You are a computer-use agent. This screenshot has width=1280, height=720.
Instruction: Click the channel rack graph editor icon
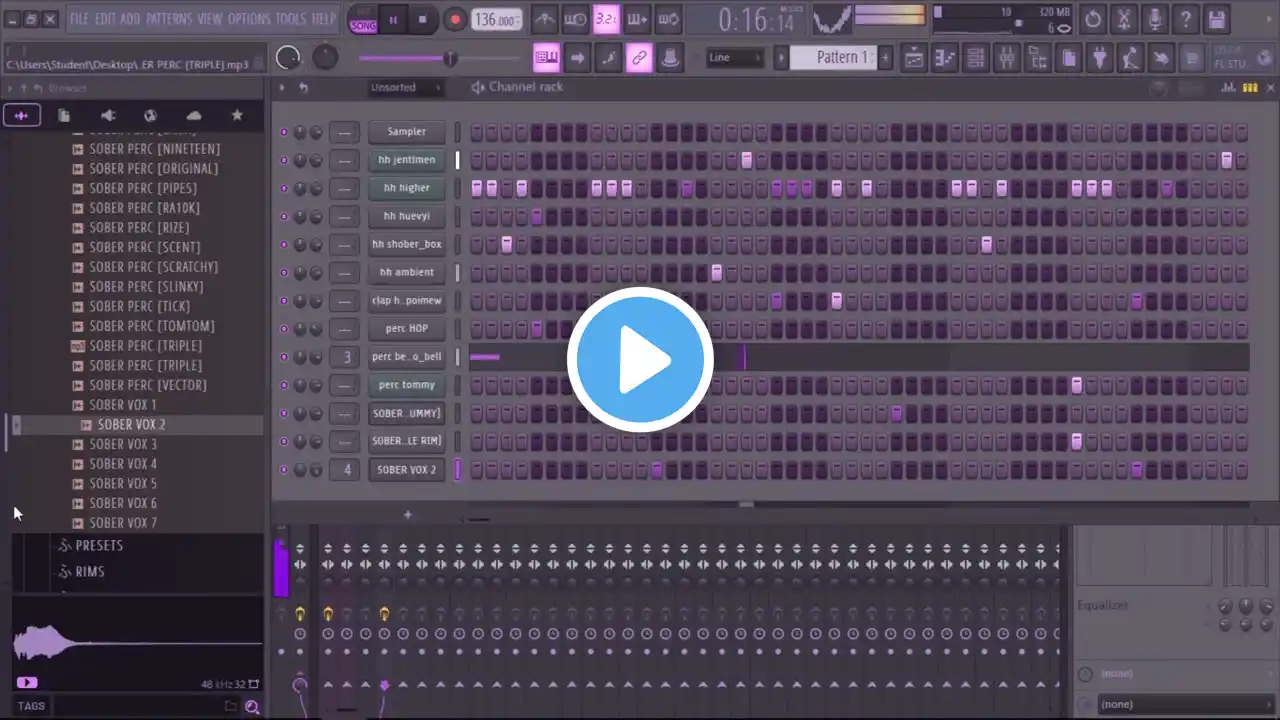[x=1228, y=88]
